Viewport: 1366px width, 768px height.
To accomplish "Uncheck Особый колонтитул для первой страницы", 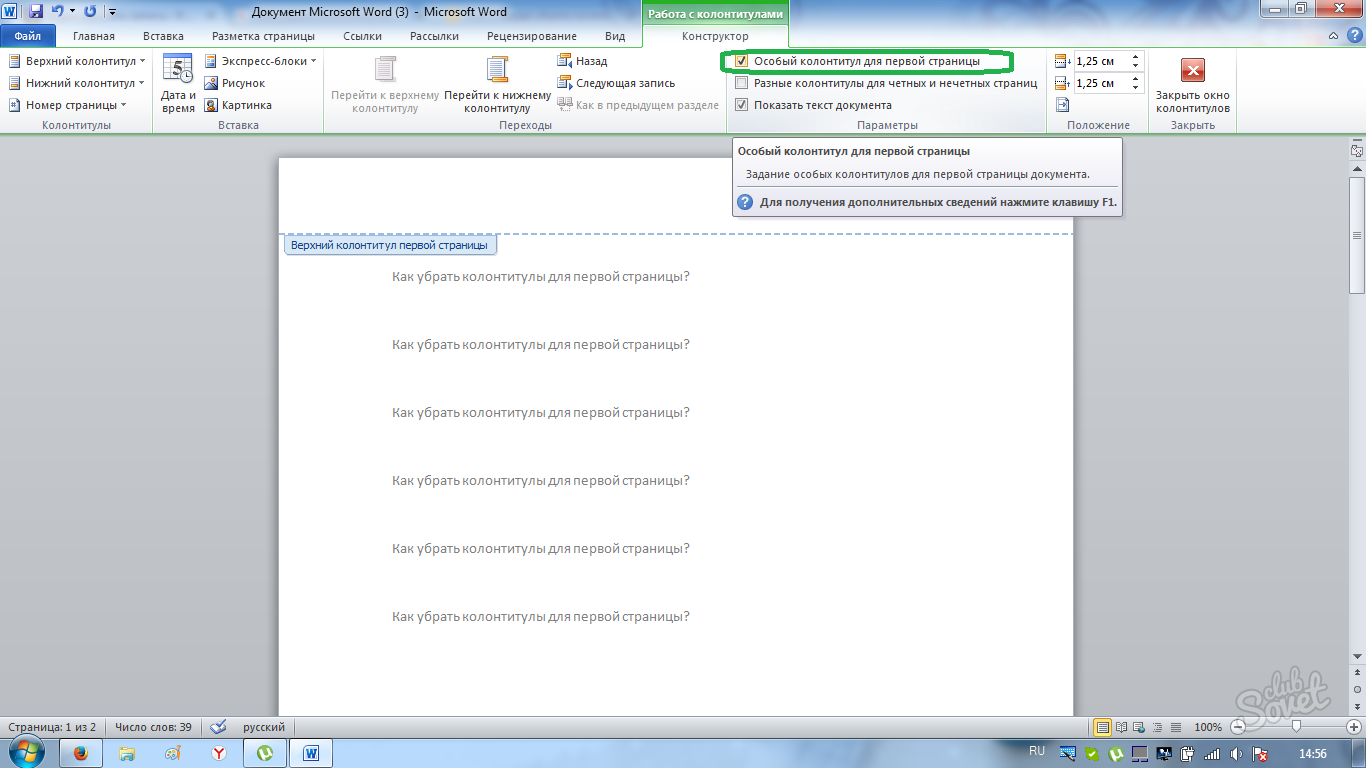I will click(741, 61).
